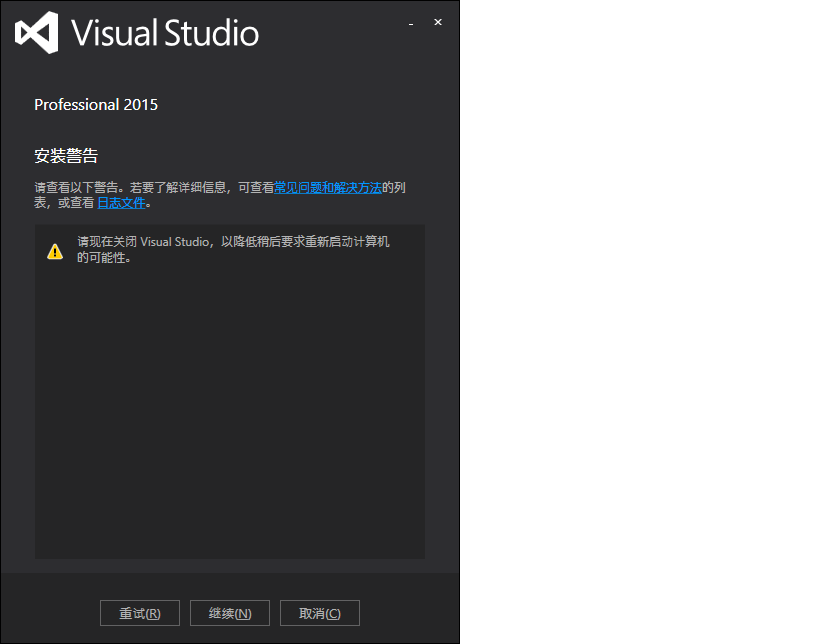Click the Professional 2015 edition text
The width and height of the screenshot is (819, 644).
coord(96,104)
